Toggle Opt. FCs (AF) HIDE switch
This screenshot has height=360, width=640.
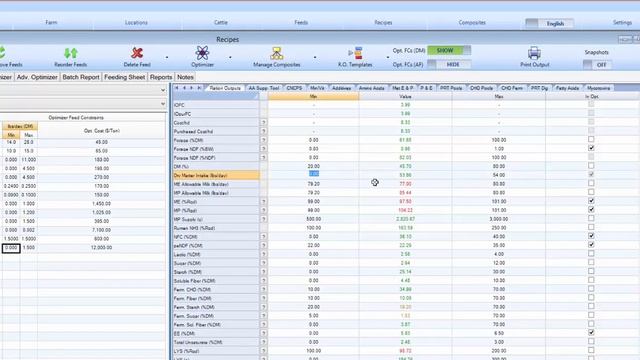[x=449, y=64]
